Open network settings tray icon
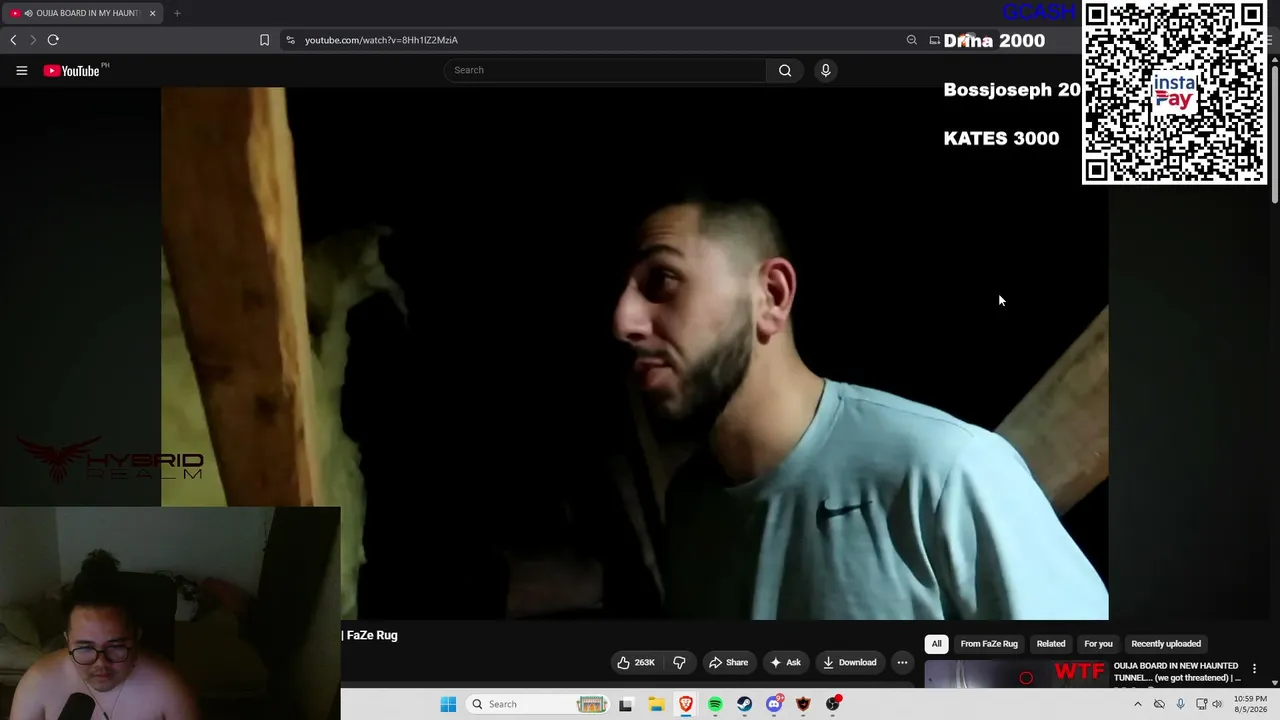The height and width of the screenshot is (720, 1280). 1201,704
